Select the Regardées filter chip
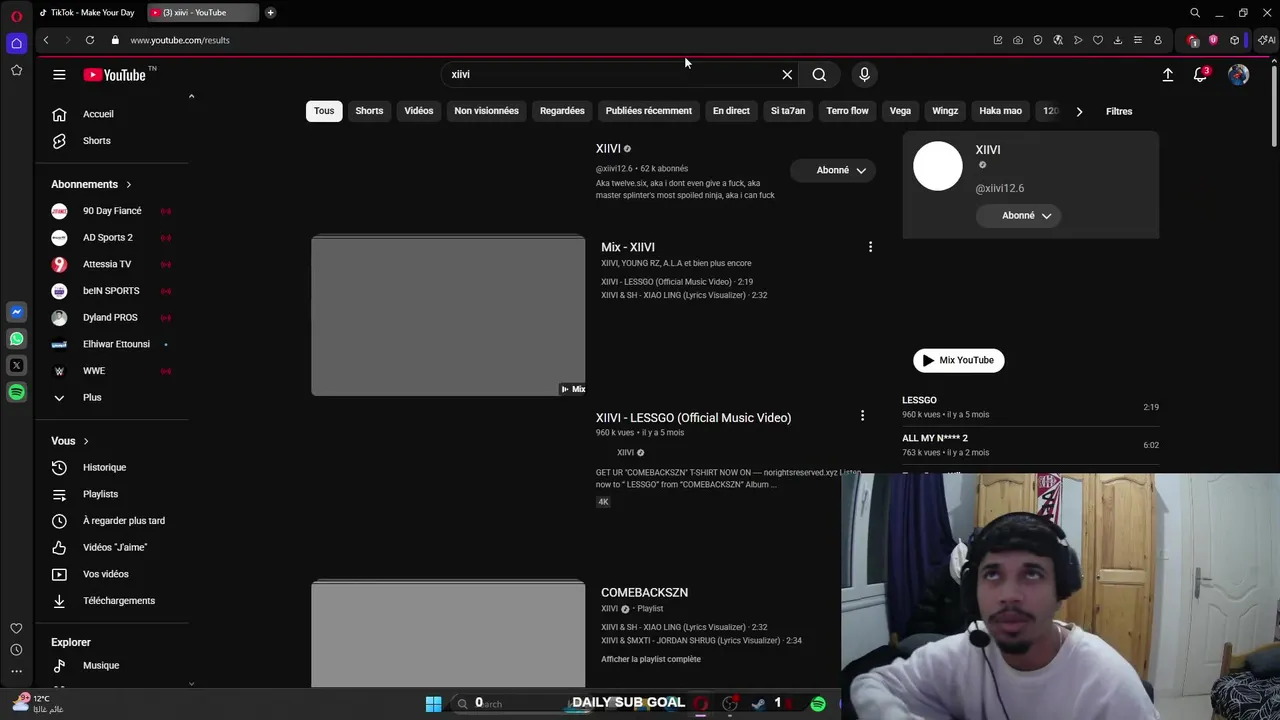Screen dimensions: 1280x720 pos(562,111)
